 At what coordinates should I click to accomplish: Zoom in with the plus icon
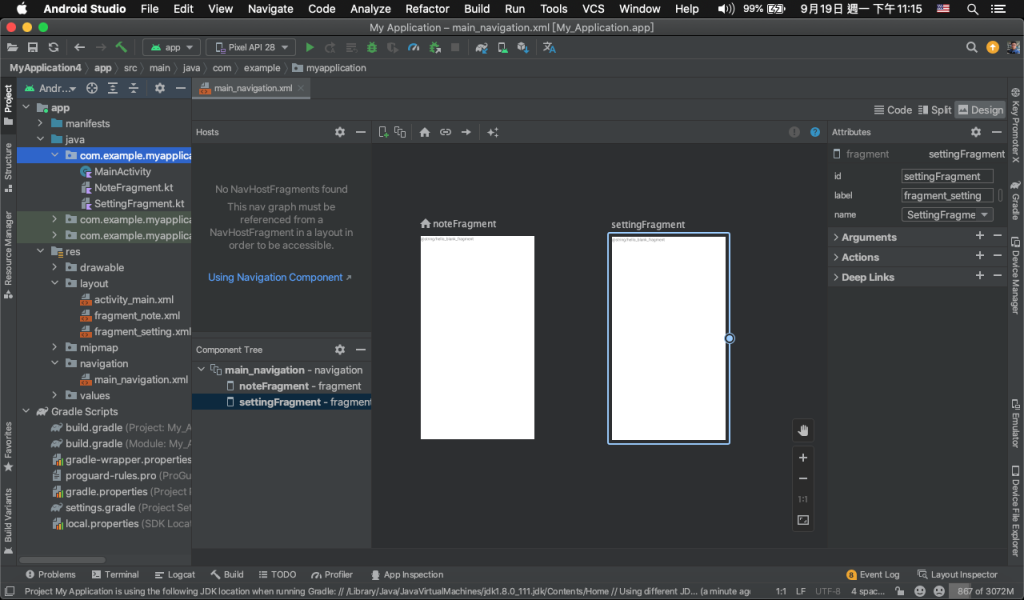(x=803, y=458)
